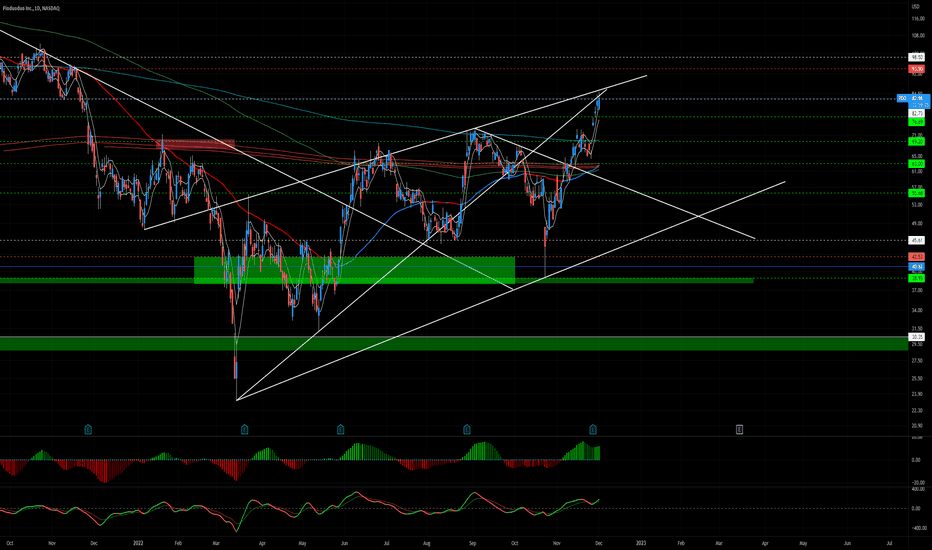The image size is (932, 550).
Task: Select the green 76.69 price label
Action: click(917, 121)
